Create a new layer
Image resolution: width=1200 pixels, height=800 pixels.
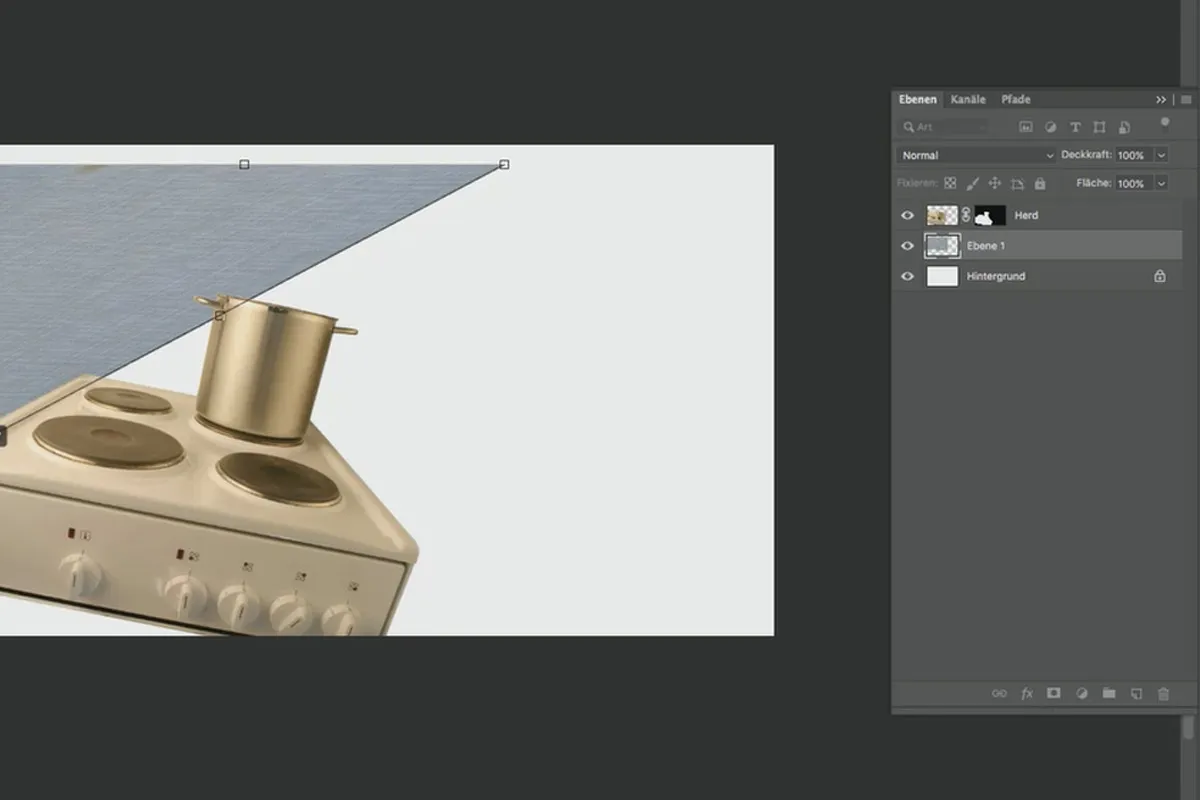click(x=1135, y=693)
